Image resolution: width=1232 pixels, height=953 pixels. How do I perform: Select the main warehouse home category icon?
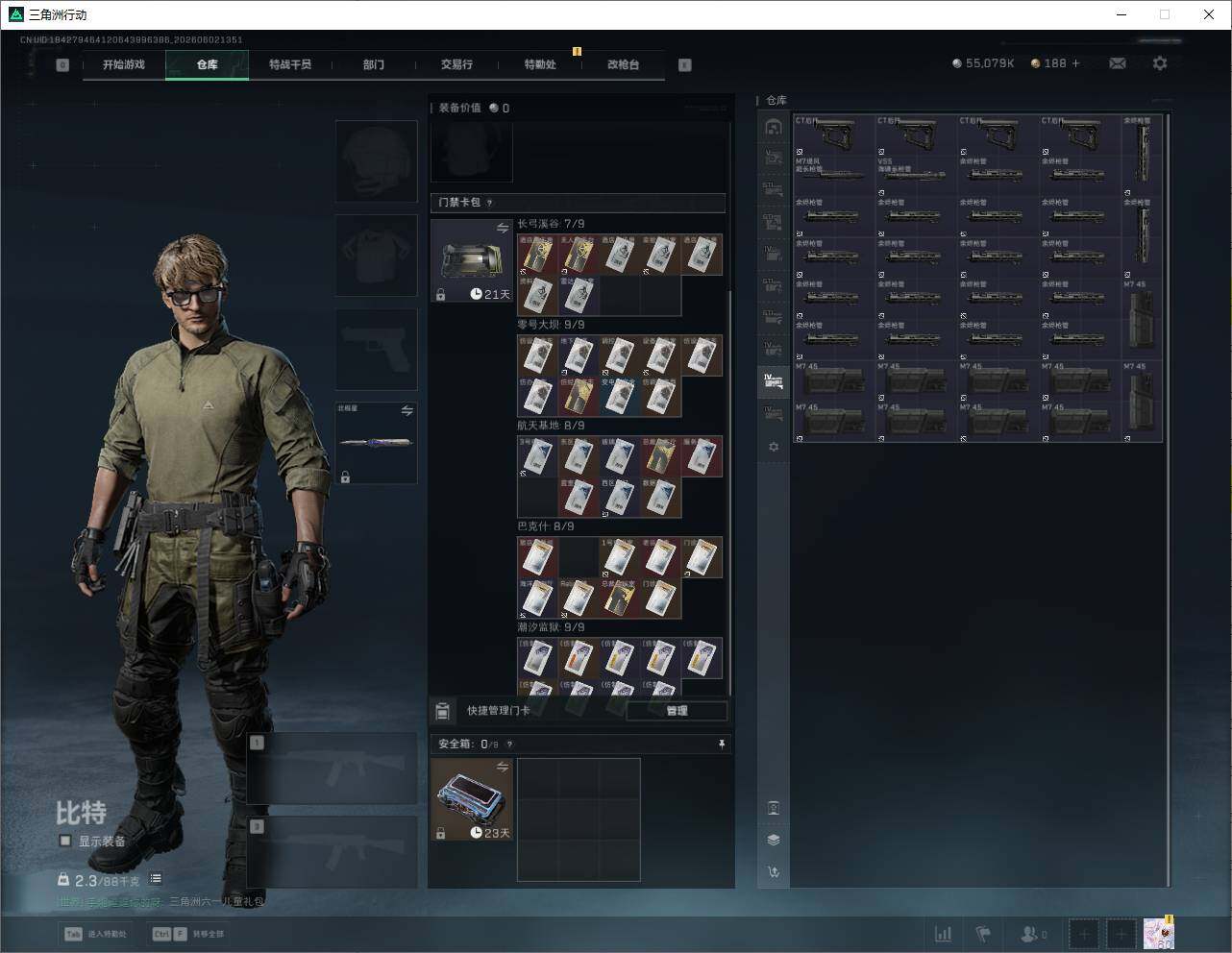pos(774,127)
